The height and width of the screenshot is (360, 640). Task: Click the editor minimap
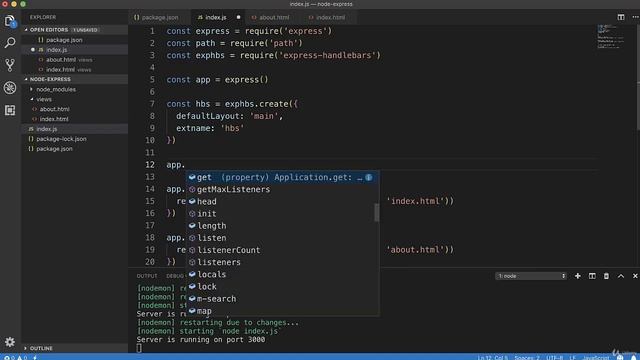(611, 37)
